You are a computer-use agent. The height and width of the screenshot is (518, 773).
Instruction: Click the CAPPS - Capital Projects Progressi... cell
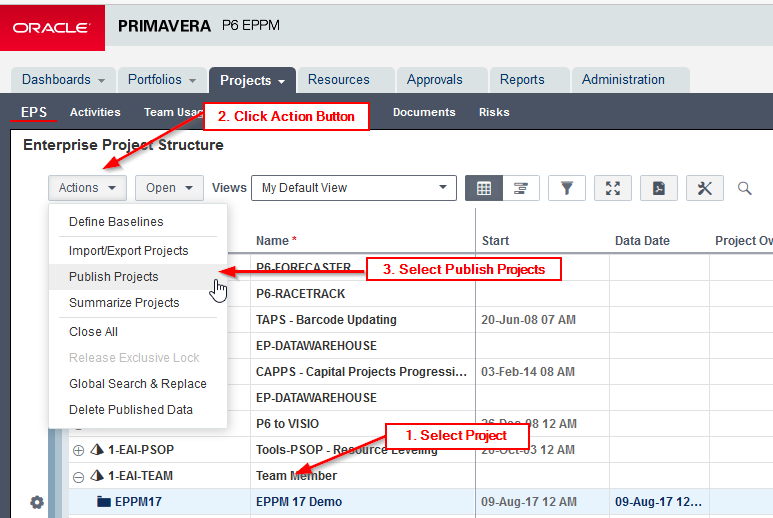coord(363,372)
